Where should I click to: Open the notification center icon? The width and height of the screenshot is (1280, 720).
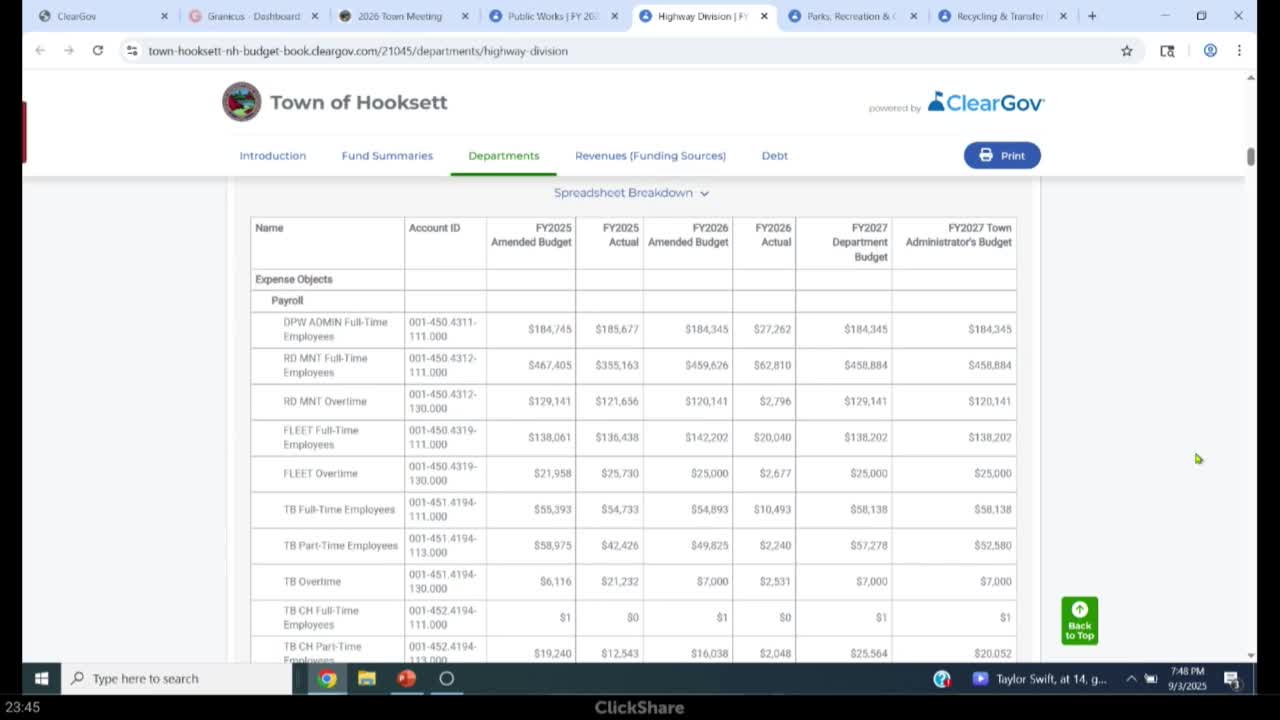tap(1232, 679)
